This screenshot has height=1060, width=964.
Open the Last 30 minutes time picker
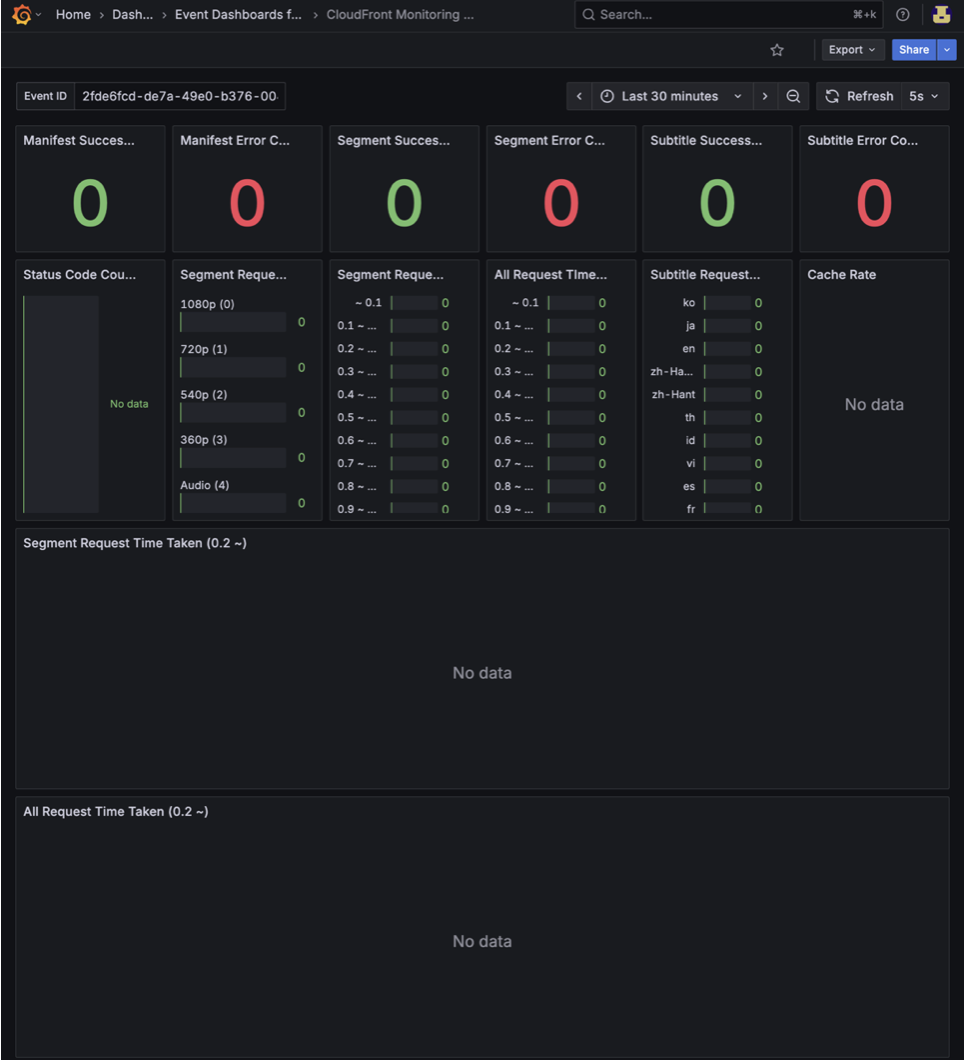(x=671, y=96)
